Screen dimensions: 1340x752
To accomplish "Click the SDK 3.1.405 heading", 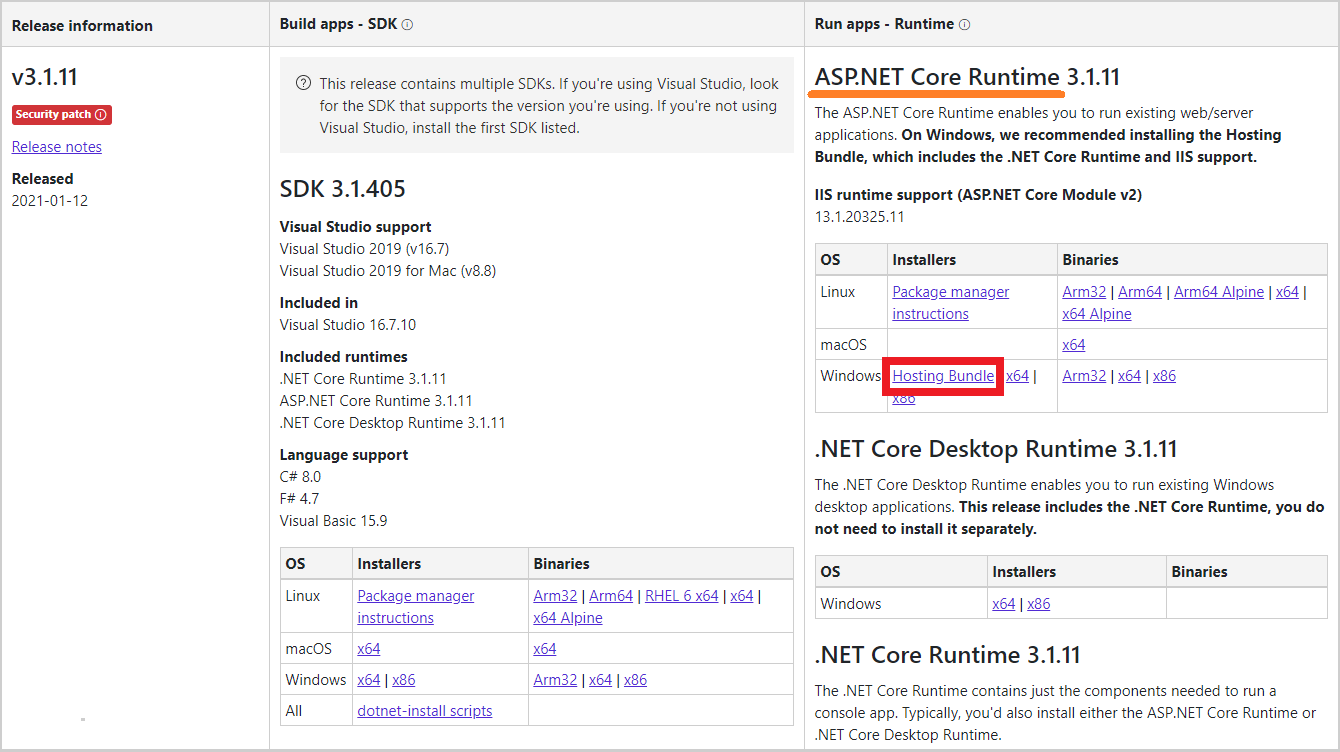I will click(343, 189).
